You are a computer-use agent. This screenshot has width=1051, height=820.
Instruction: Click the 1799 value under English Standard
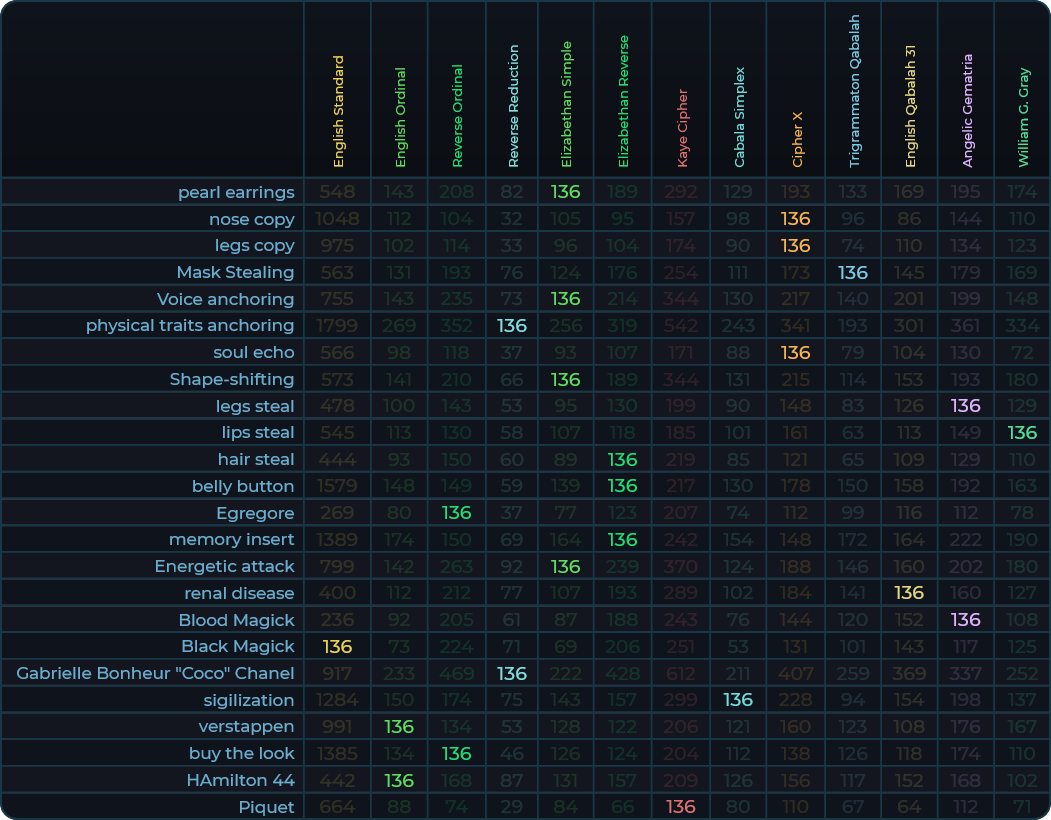[336, 325]
